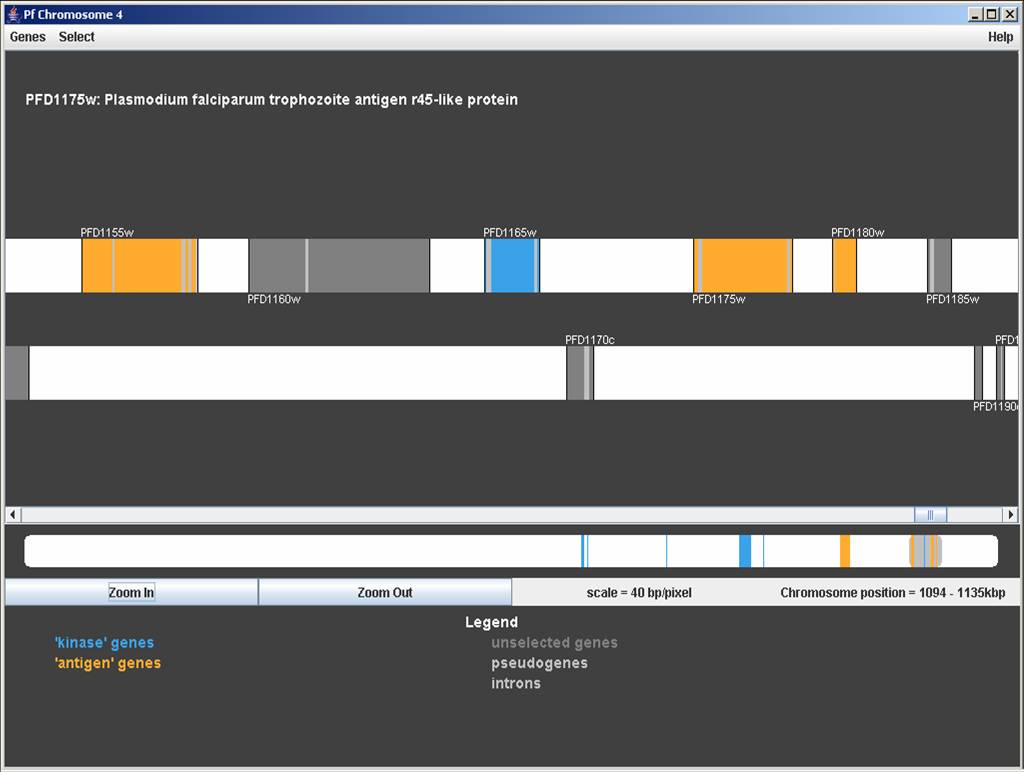Click the Zoom In button

131,592
